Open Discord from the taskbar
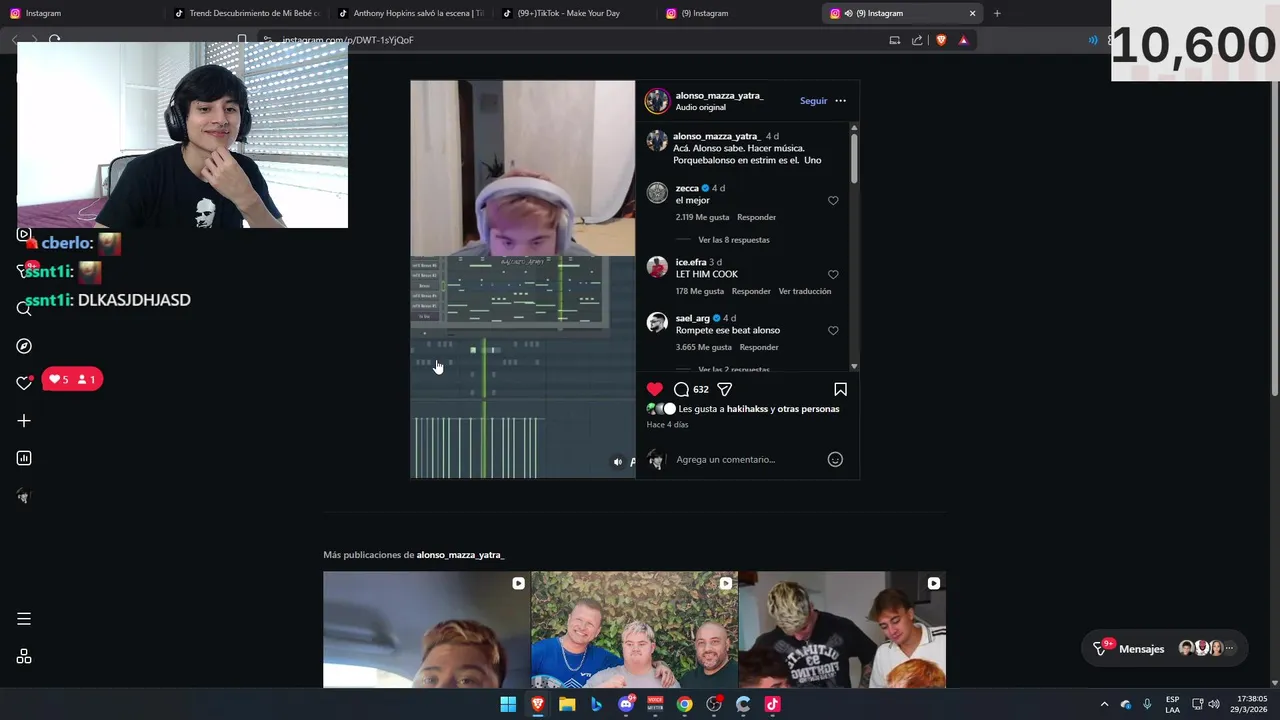The height and width of the screenshot is (720, 1280). tap(626, 704)
